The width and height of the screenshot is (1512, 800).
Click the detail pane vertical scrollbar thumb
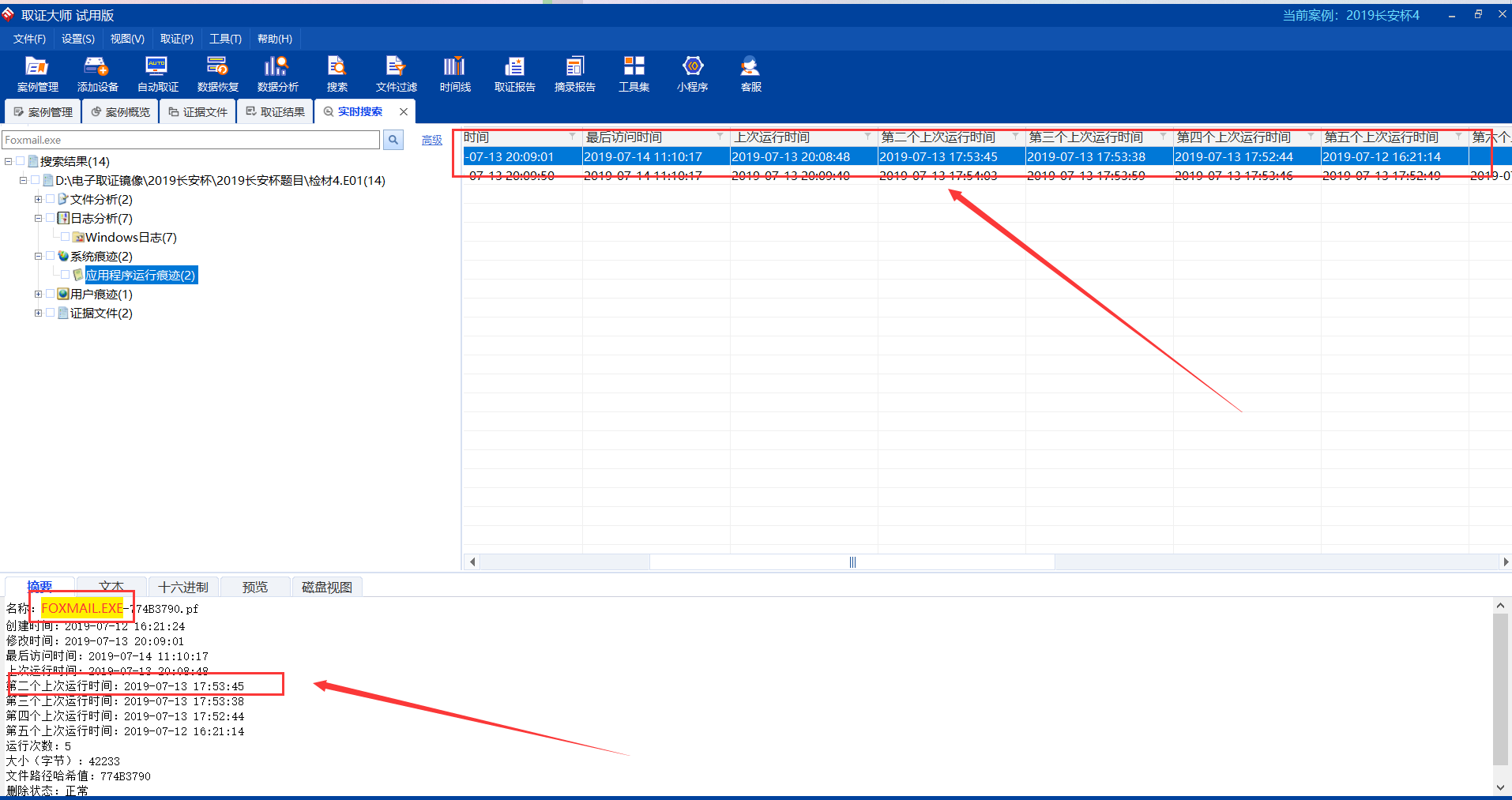click(1500, 689)
